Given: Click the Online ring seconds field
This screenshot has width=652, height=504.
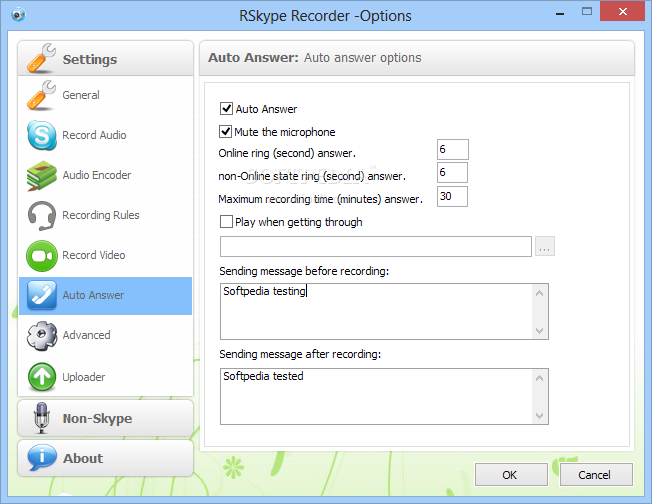Looking at the screenshot, I should point(453,149).
